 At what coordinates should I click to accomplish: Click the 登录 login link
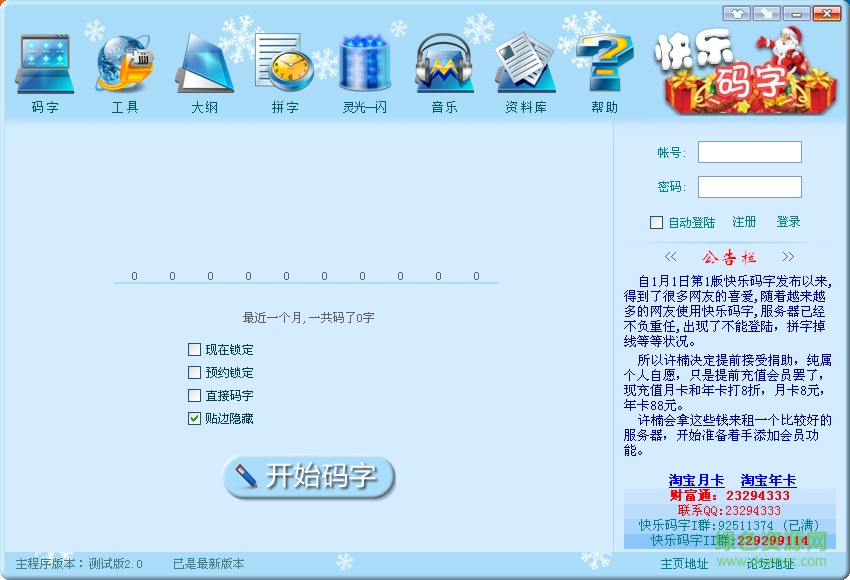pos(788,222)
